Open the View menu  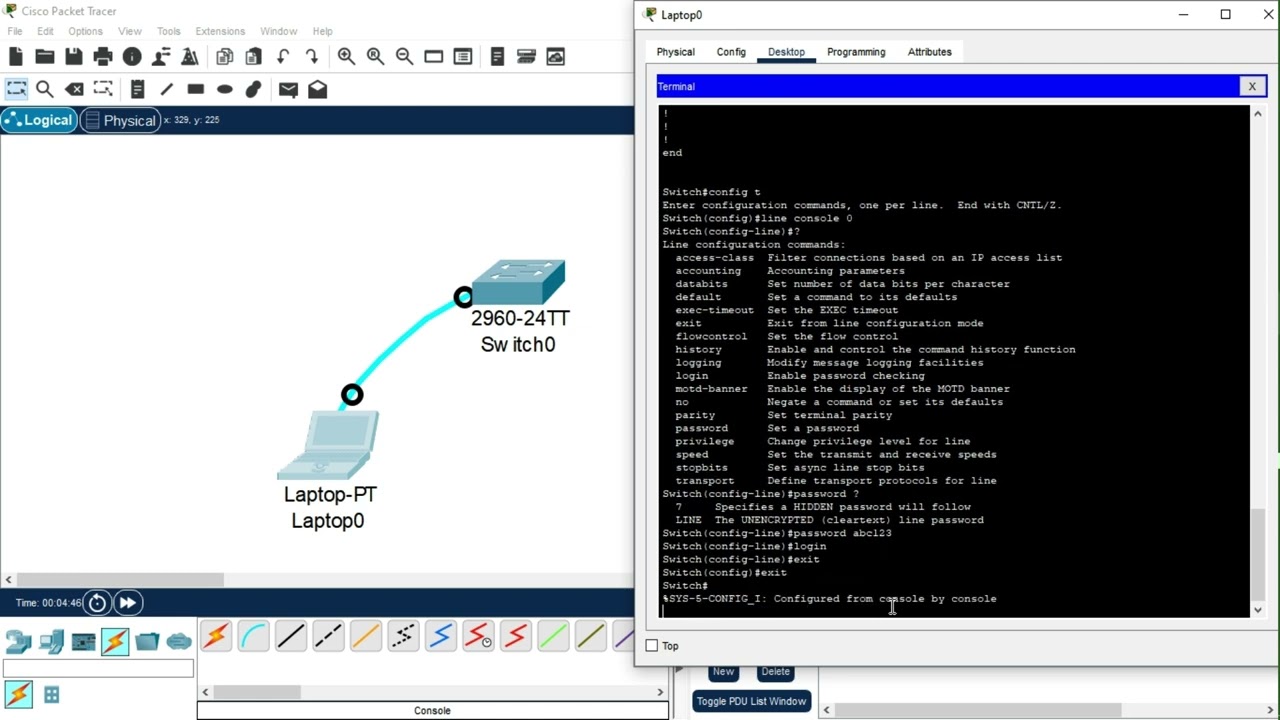(x=130, y=31)
